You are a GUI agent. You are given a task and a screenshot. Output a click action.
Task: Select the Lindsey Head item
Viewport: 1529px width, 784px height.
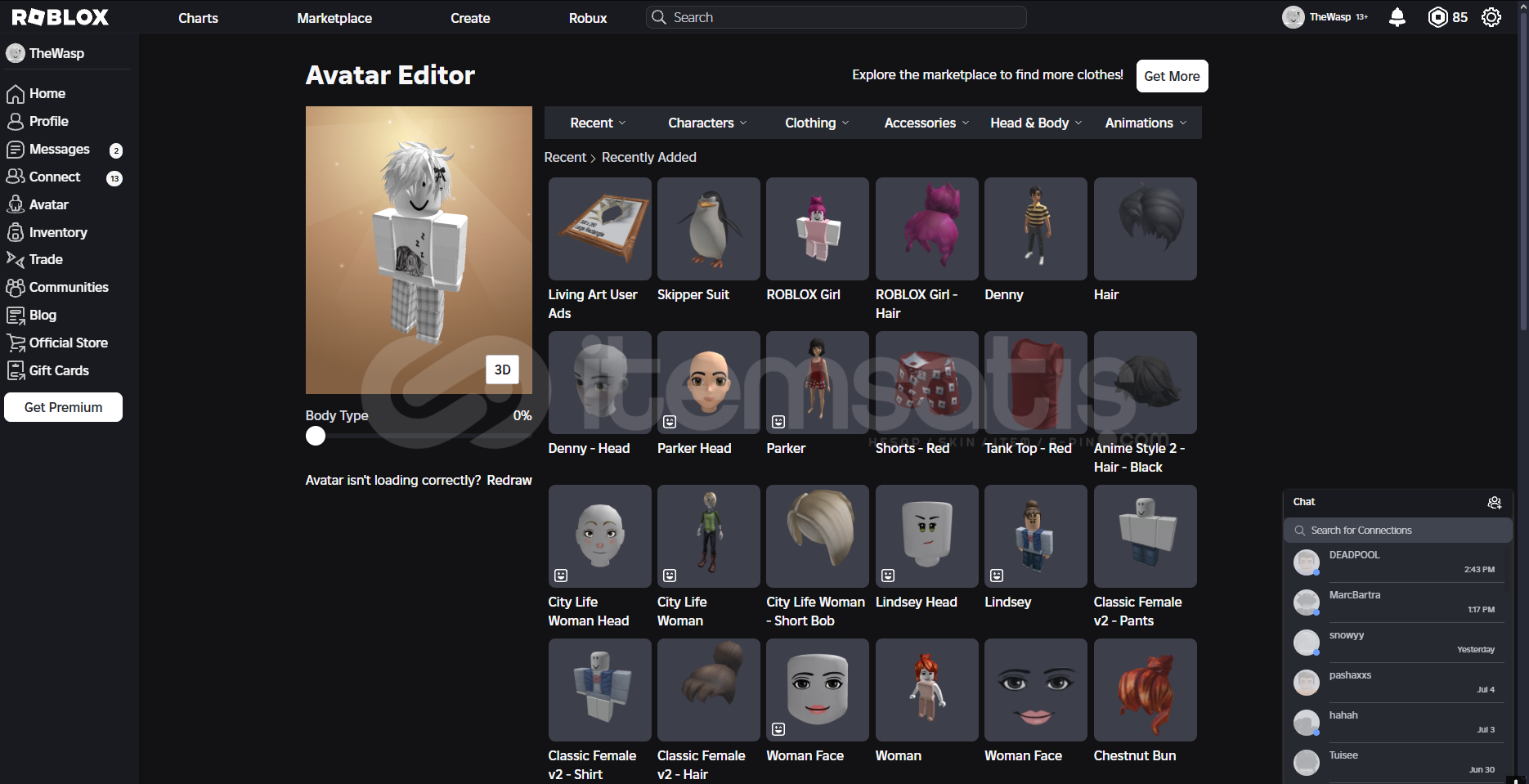coord(927,549)
